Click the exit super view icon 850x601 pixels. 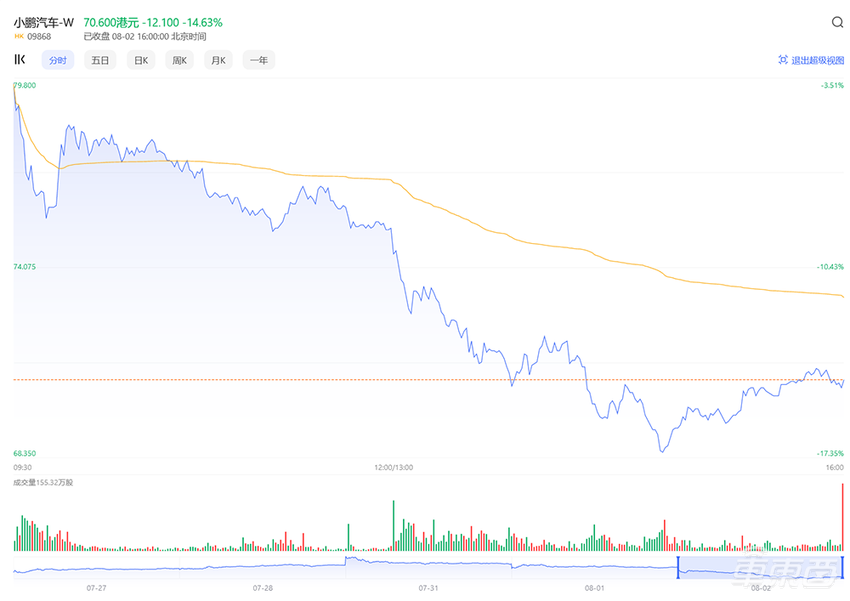(x=783, y=60)
